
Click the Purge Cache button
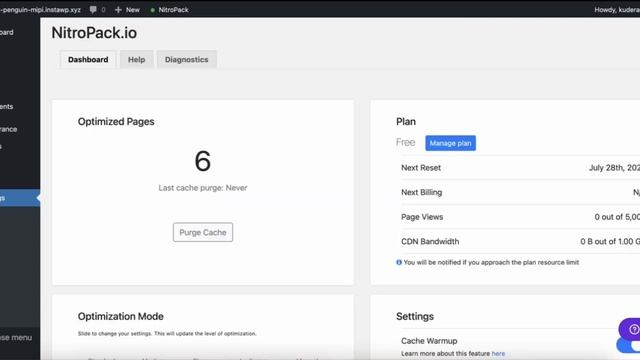203,232
